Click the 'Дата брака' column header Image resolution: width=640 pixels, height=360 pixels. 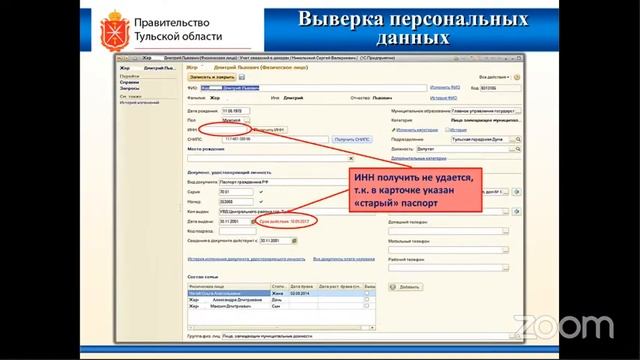point(303,287)
